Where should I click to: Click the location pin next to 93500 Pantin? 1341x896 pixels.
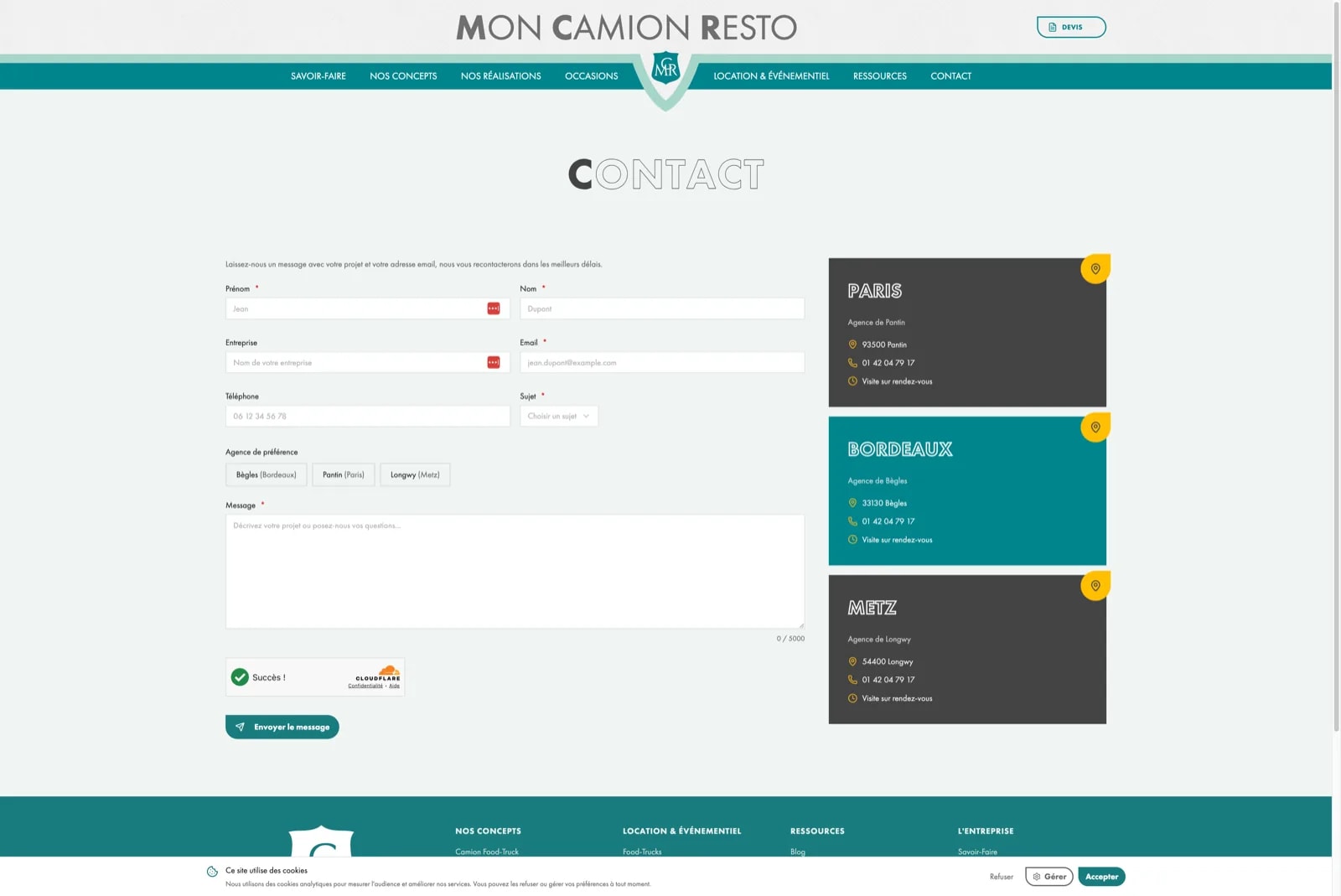coord(852,344)
